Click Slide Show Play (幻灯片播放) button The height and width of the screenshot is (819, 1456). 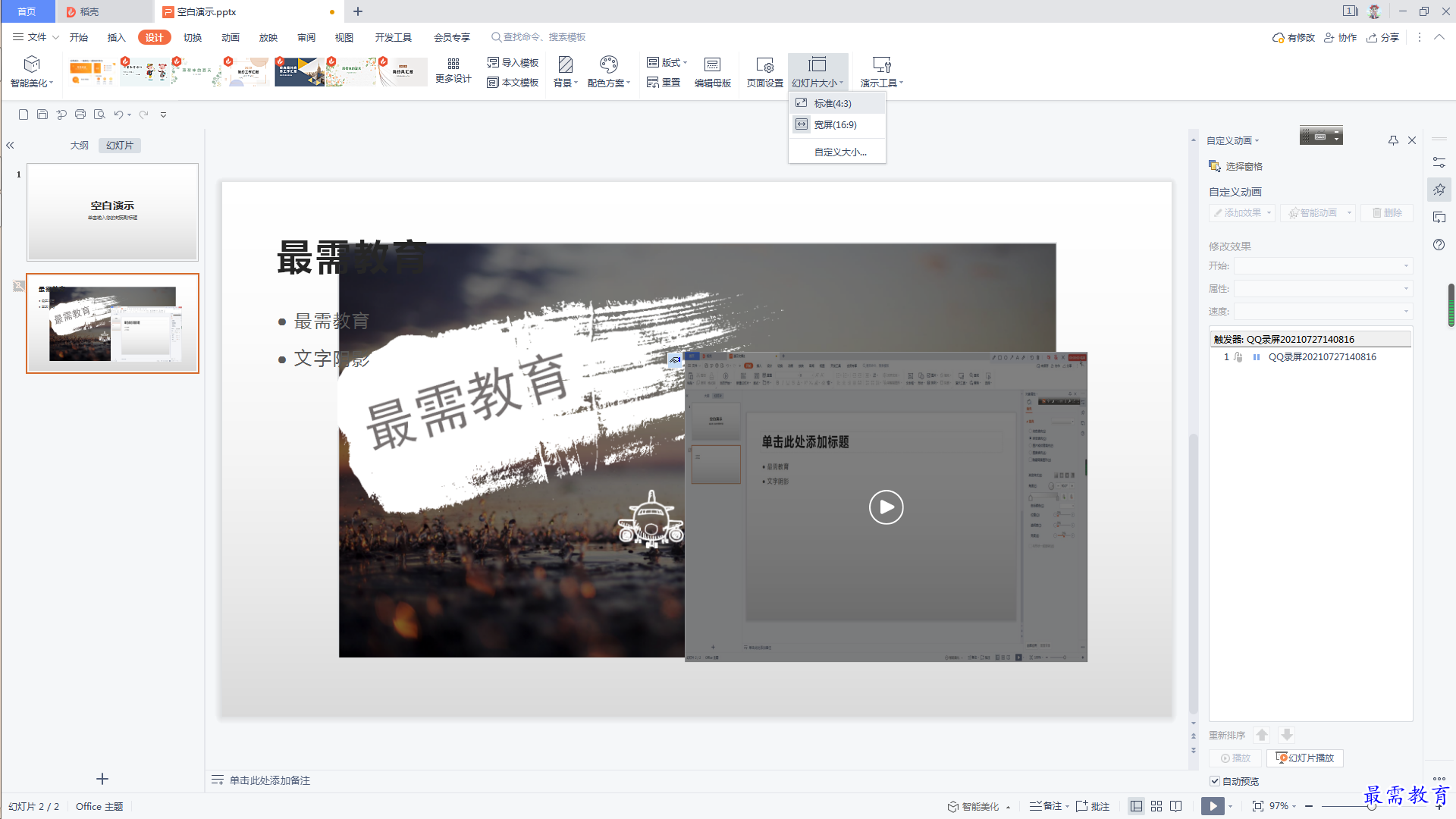point(1304,758)
